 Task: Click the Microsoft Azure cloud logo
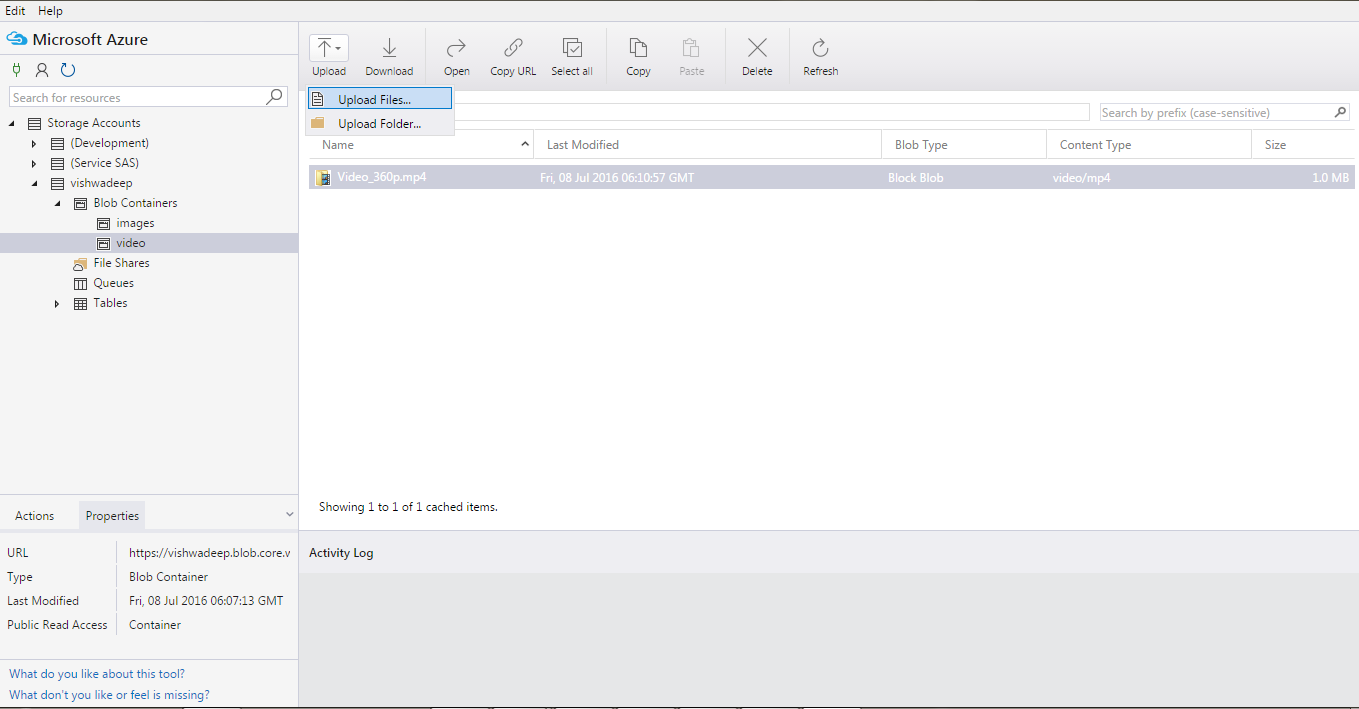click(17, 40)
